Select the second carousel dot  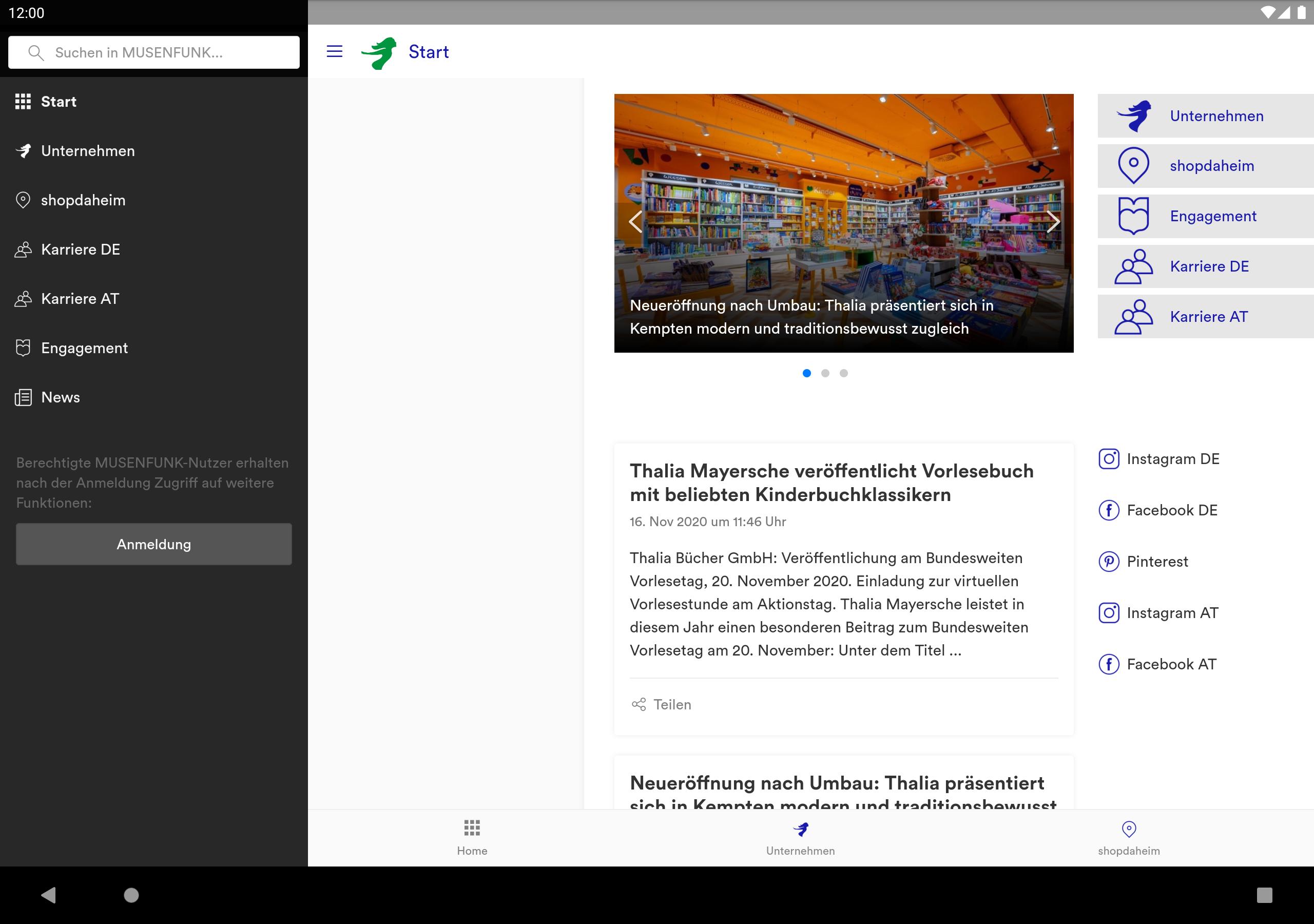825,373
